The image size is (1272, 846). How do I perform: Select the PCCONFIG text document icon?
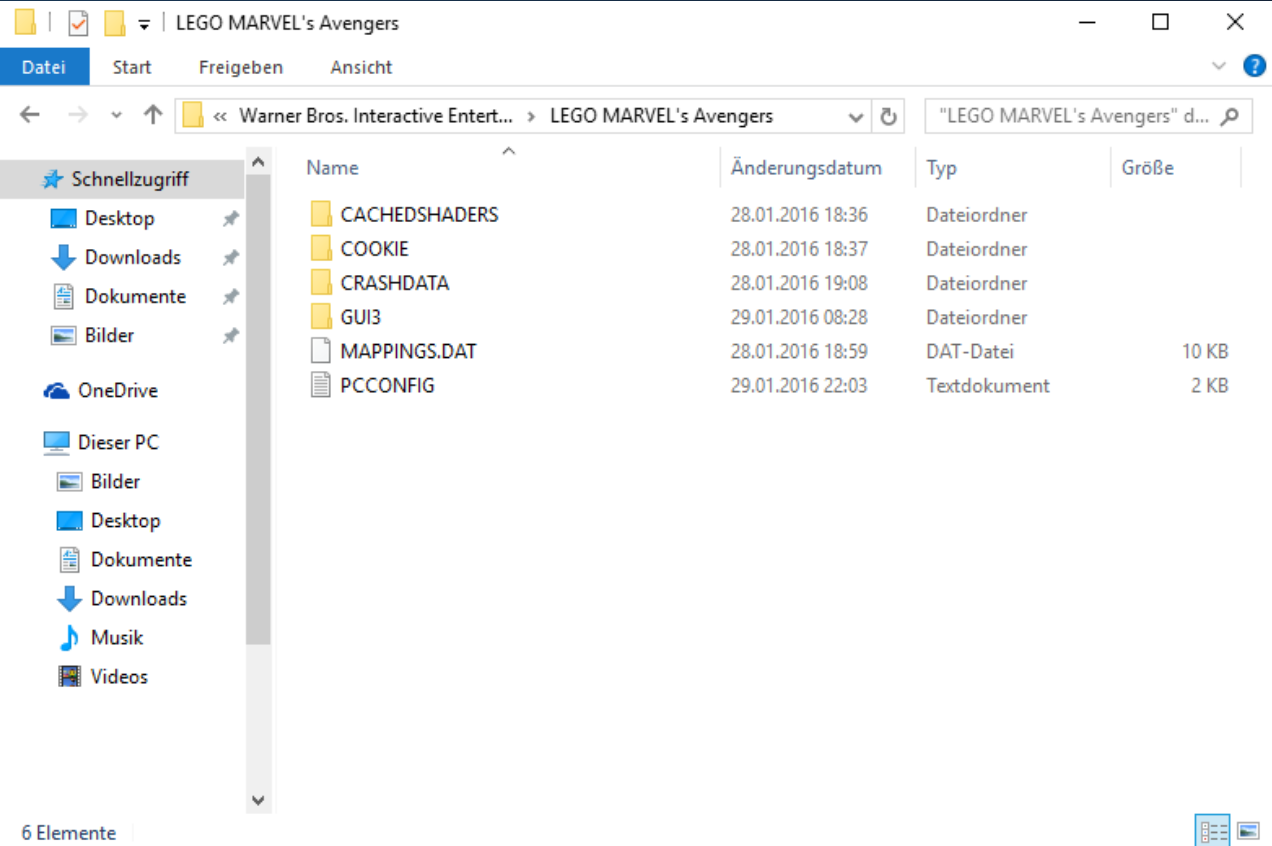pyautogui.click(x=320, y=385)
